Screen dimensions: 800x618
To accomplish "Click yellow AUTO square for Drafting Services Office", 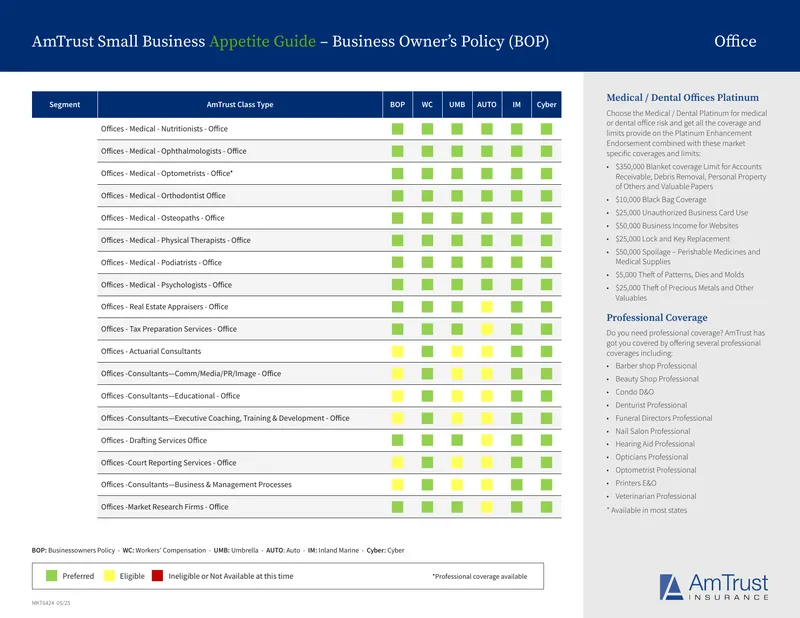I will [487, 440].
